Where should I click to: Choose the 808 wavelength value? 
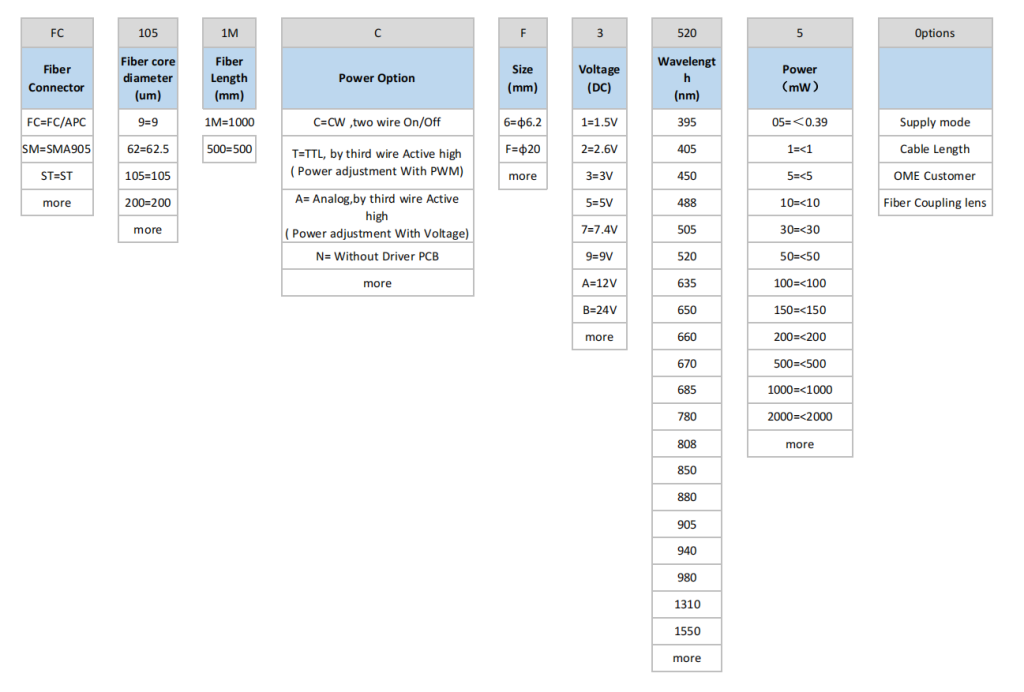click(686, 444)
